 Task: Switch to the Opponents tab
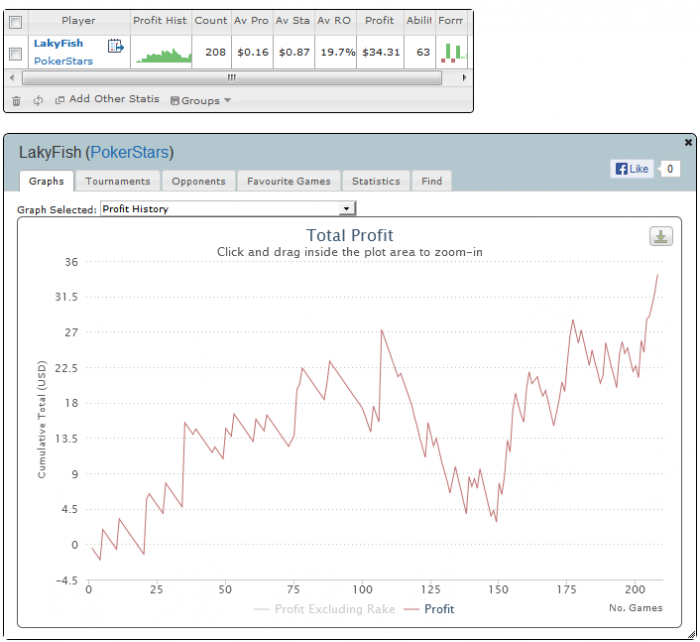point(199,181)
